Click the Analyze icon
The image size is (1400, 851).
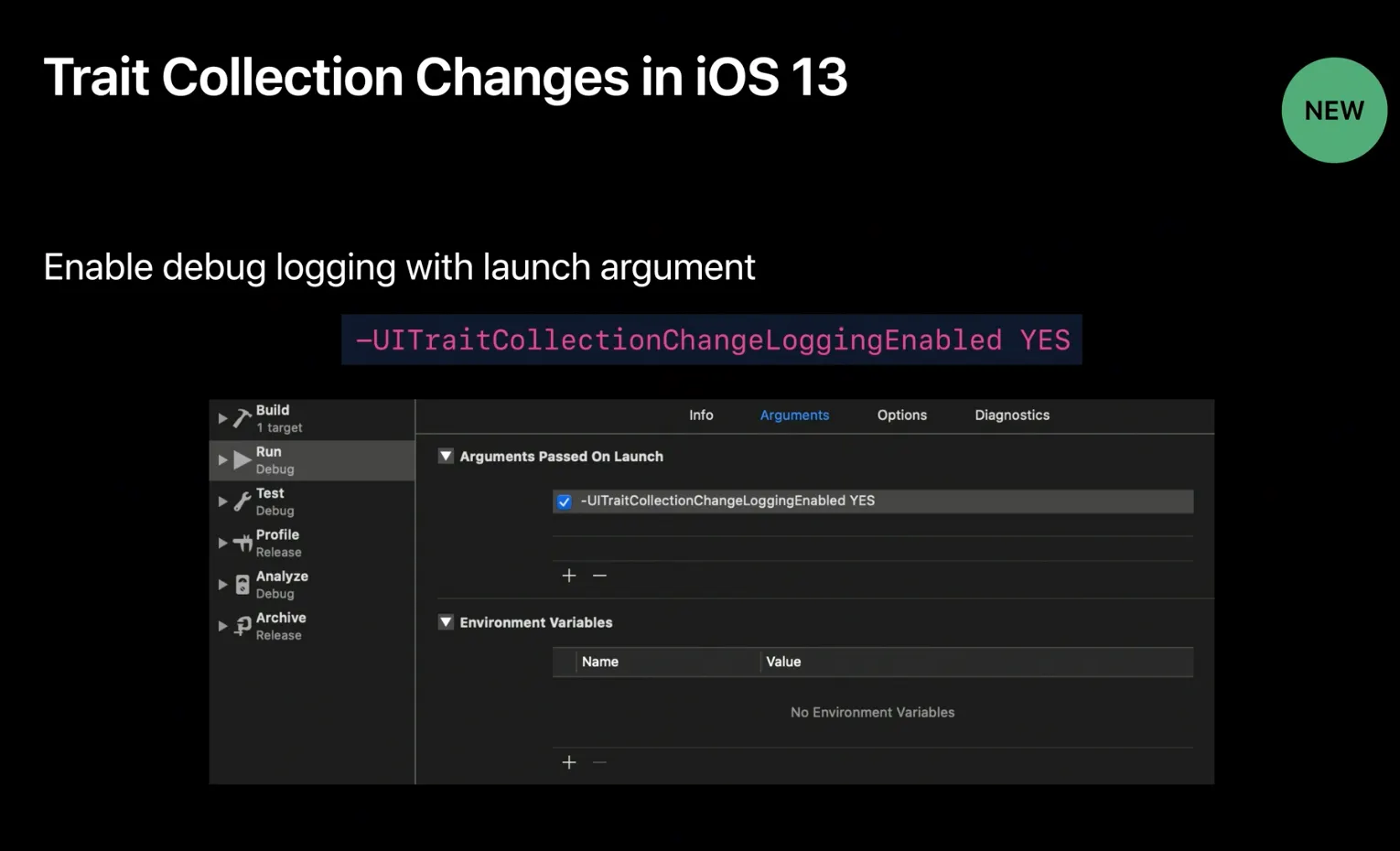tap(242, 585)
